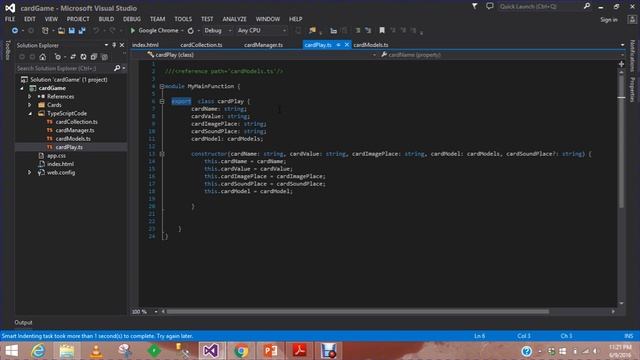
Task: Click the feedback speech bubble icon
Action: tap(490, 6)
